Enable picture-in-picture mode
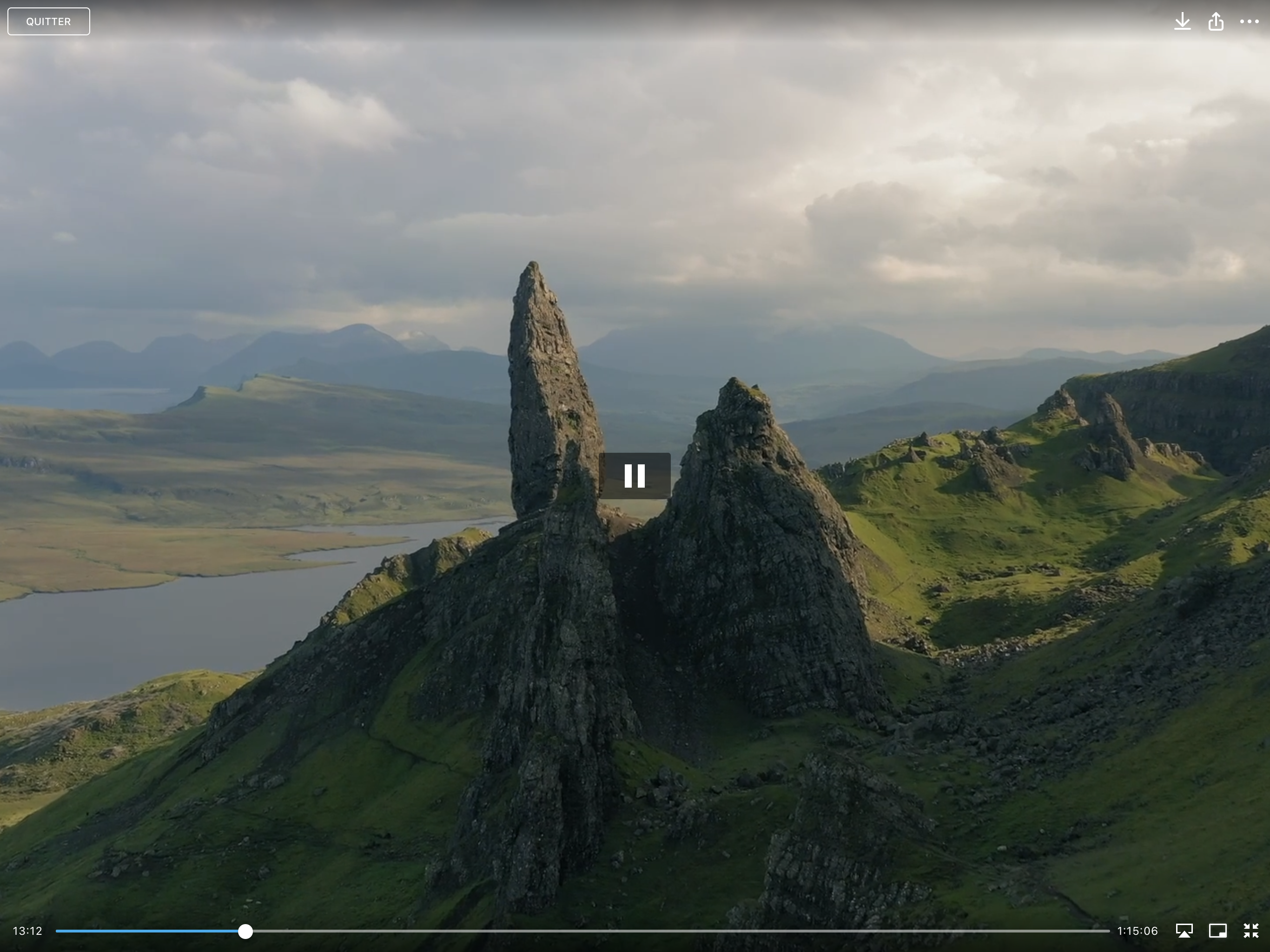 click(1218, 931)
